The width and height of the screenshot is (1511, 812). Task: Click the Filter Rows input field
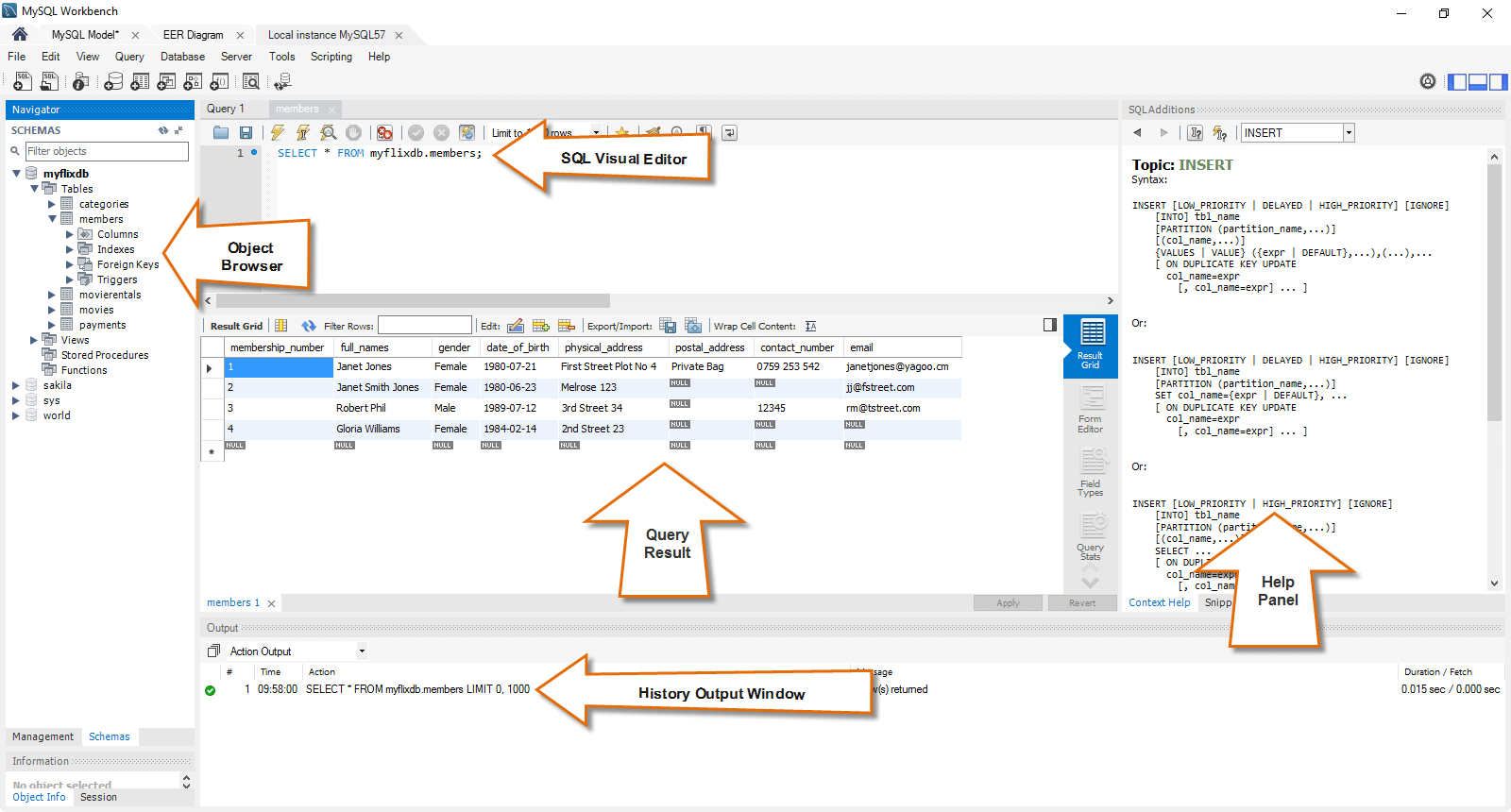click(x=425, y=326)
